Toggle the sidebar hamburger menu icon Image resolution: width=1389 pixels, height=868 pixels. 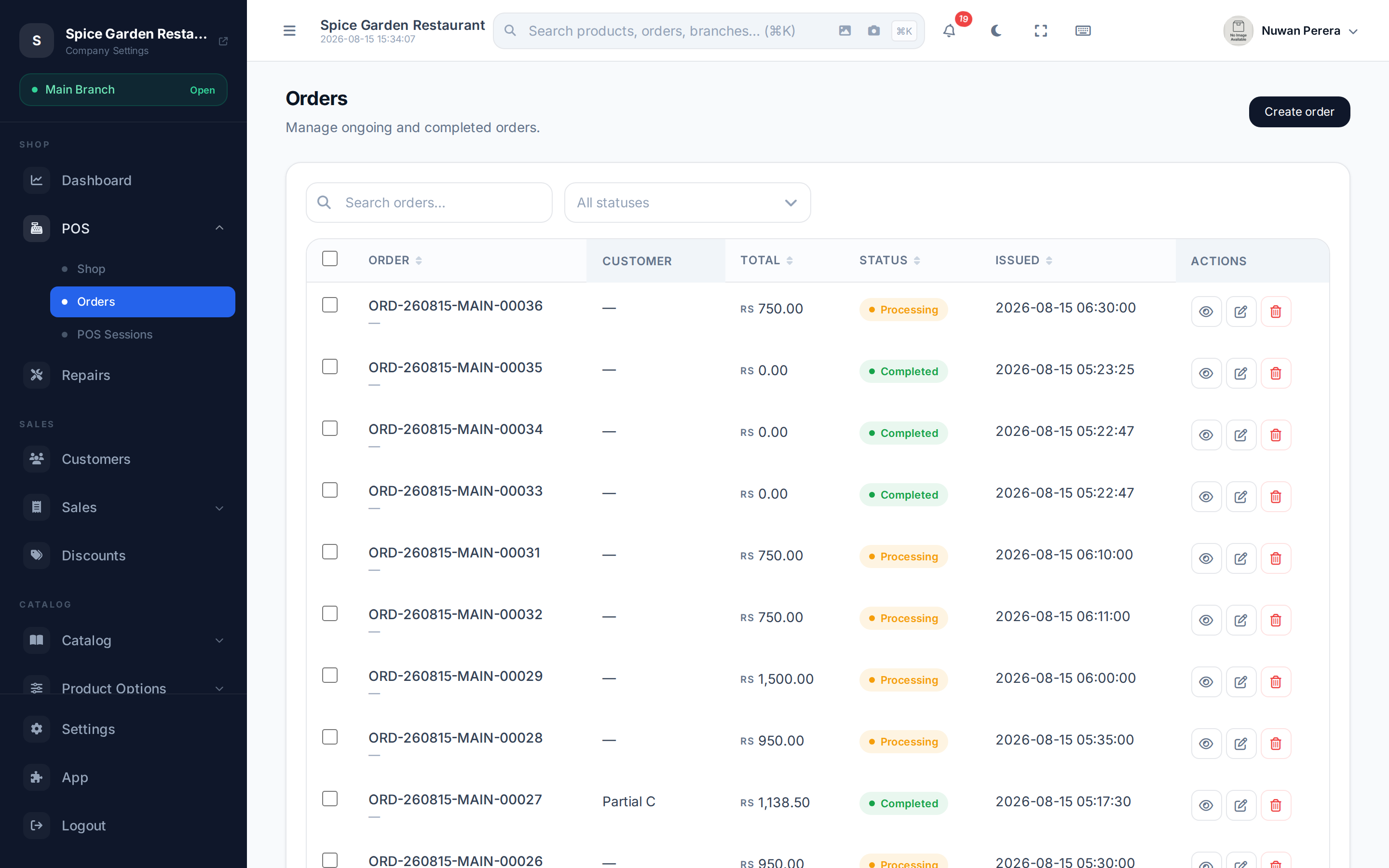(289, 30)
